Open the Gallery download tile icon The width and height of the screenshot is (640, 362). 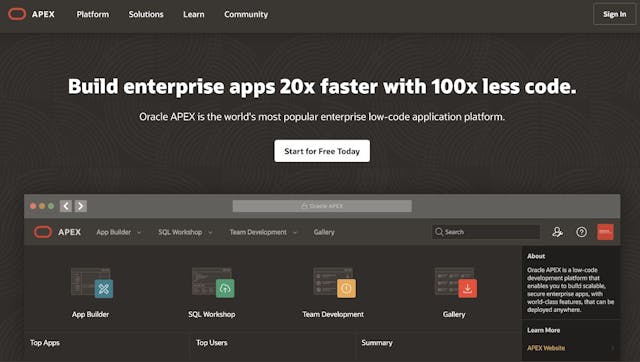pos(456,283)
